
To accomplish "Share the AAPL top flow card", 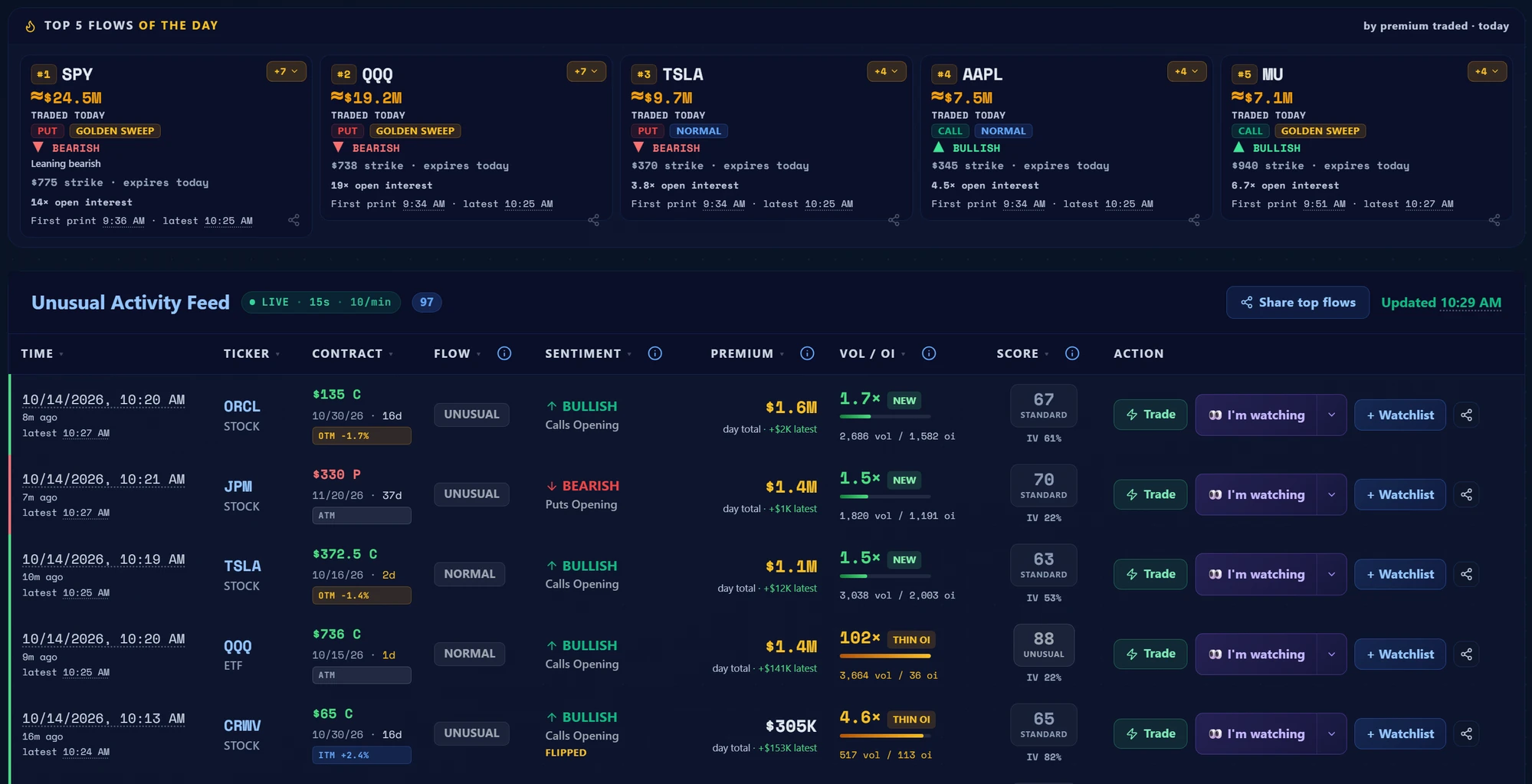I will (1194, 221).
